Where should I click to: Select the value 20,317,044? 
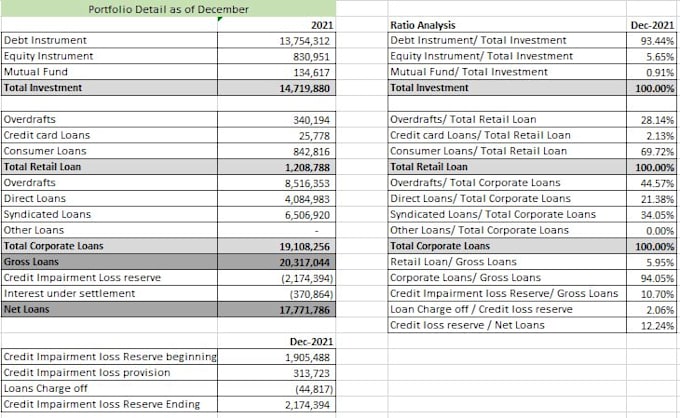(x=277, y=262)
